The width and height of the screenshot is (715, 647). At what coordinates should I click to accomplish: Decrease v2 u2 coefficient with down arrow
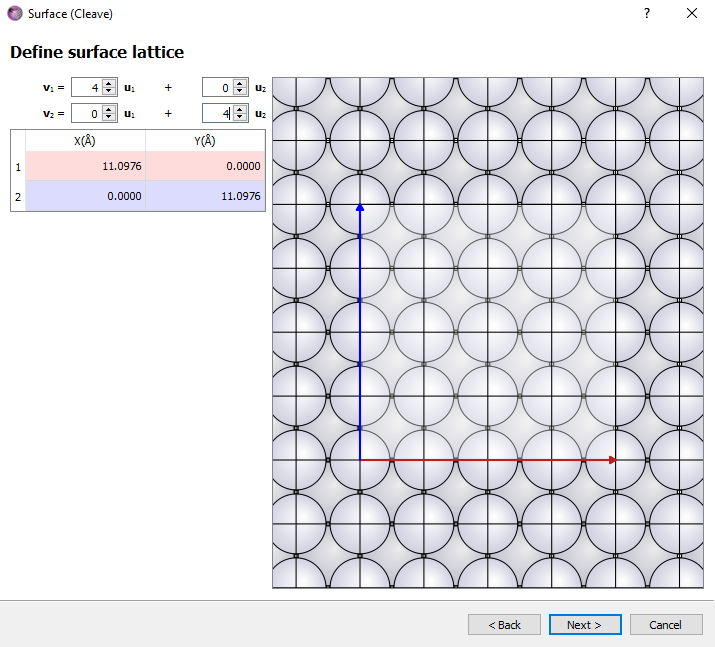240,117
